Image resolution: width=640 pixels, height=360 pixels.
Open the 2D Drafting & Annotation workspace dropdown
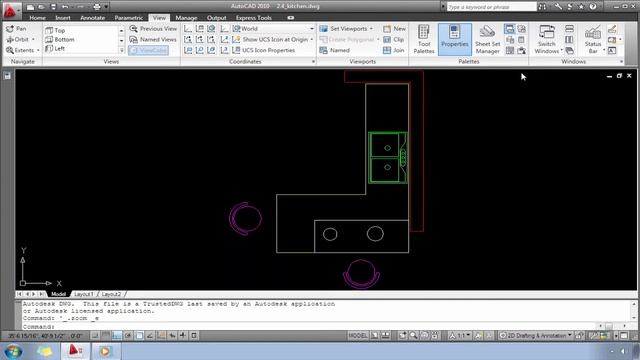(536, 336)
